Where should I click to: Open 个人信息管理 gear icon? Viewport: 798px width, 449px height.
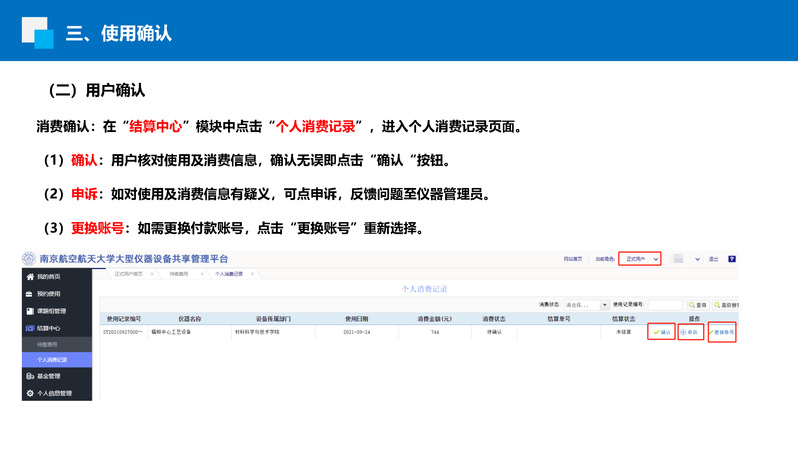click(x=29, y=393)
